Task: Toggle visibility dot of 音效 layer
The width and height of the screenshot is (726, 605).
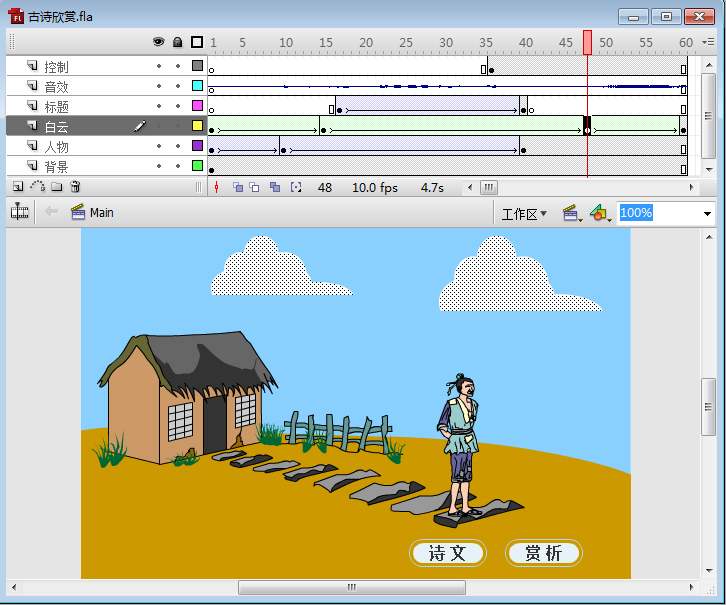Action: click(x=159, y=86)
